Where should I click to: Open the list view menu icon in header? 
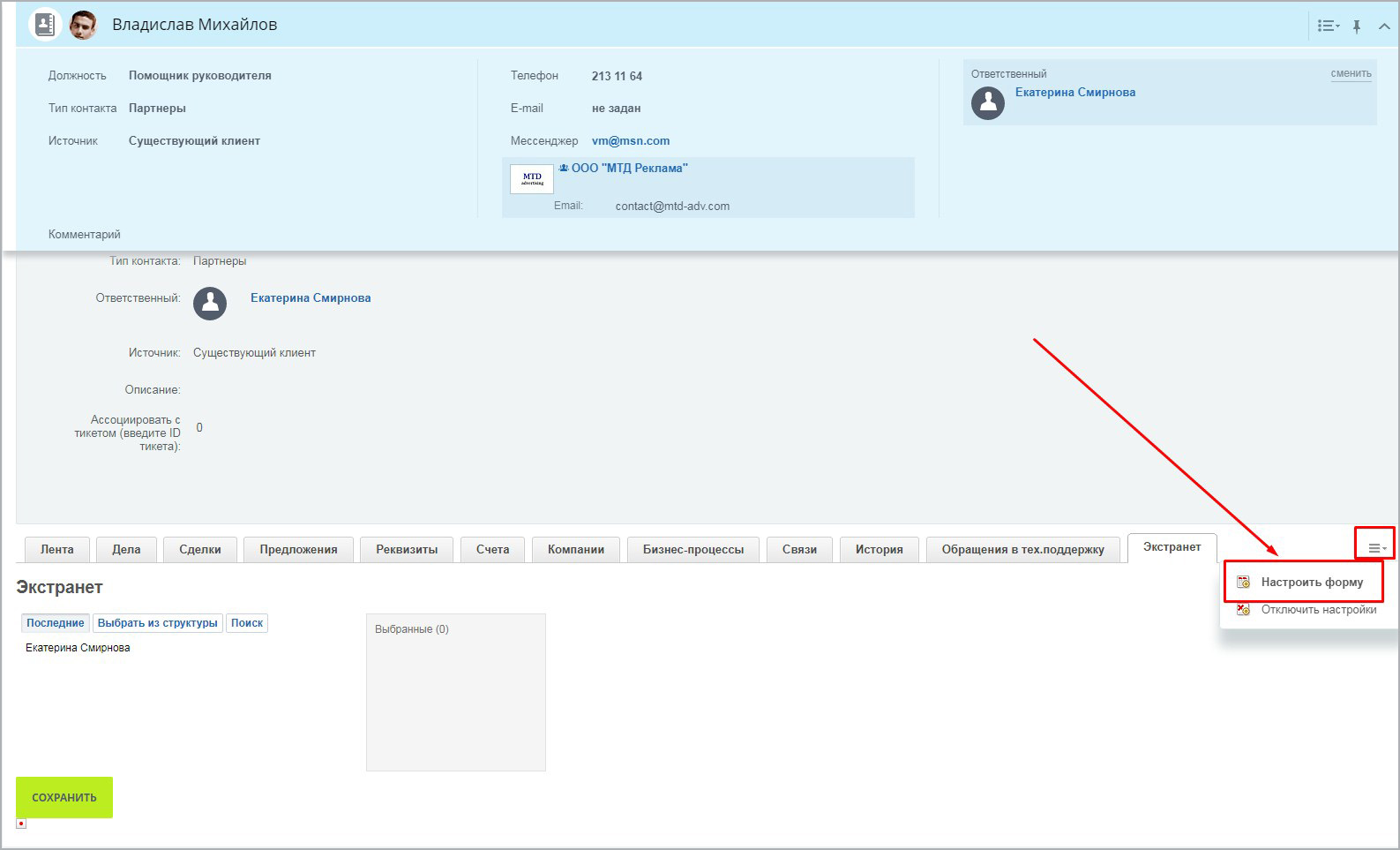pyautogui.click(x=1328, y=26)
